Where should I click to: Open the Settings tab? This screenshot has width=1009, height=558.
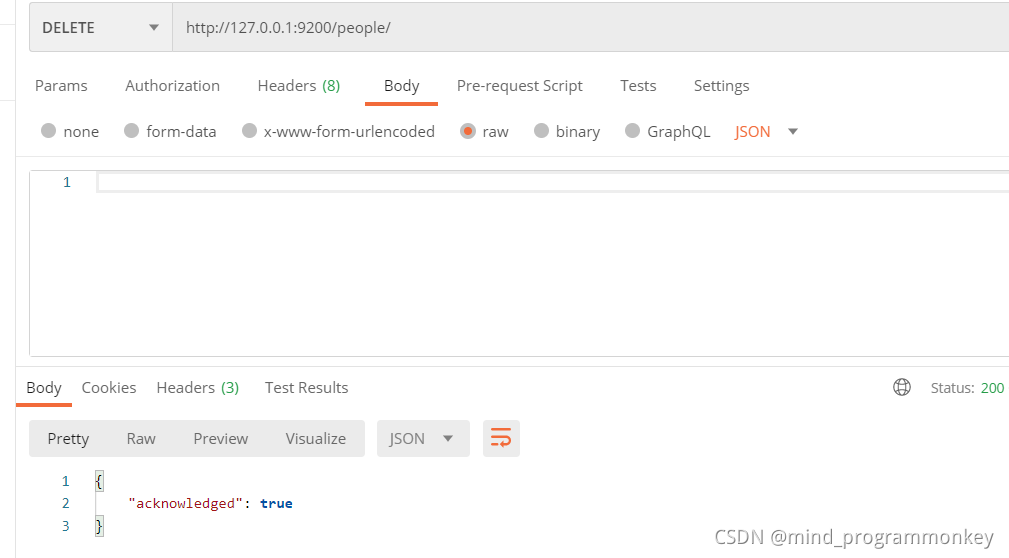(721, 86)
